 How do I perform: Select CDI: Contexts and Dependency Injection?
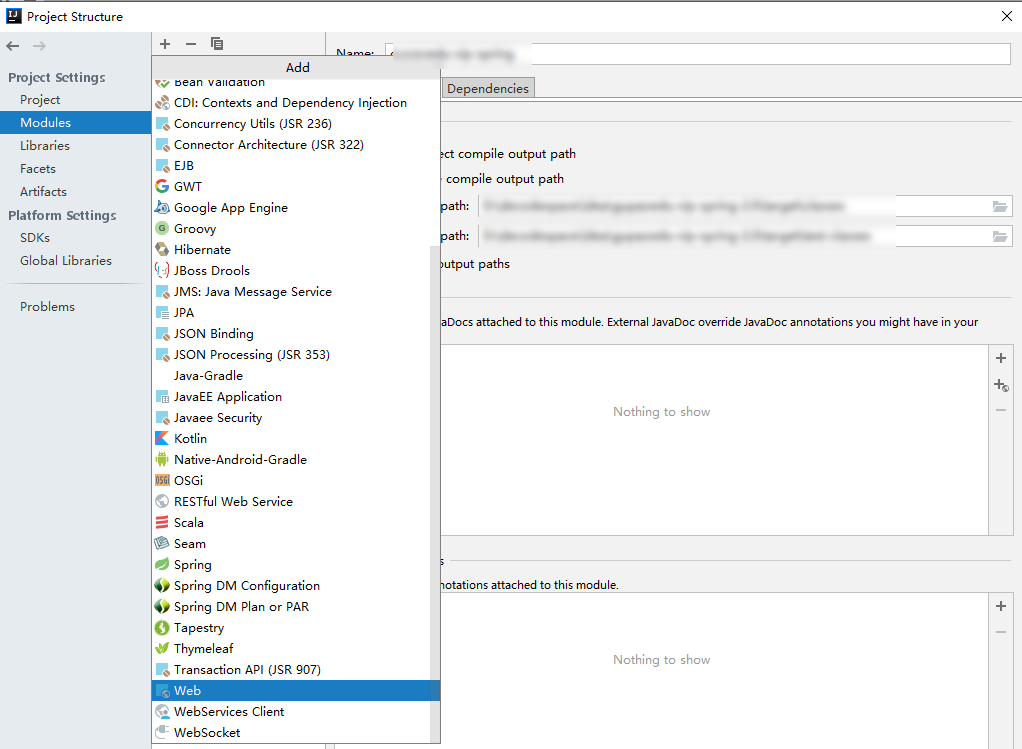[x=296, y=102]
